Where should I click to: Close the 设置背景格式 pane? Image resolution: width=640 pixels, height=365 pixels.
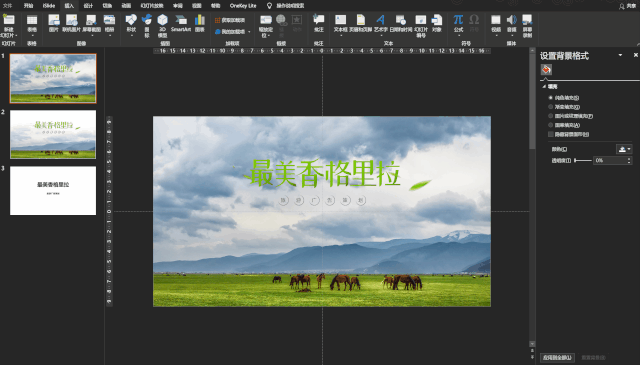[636, 55]
